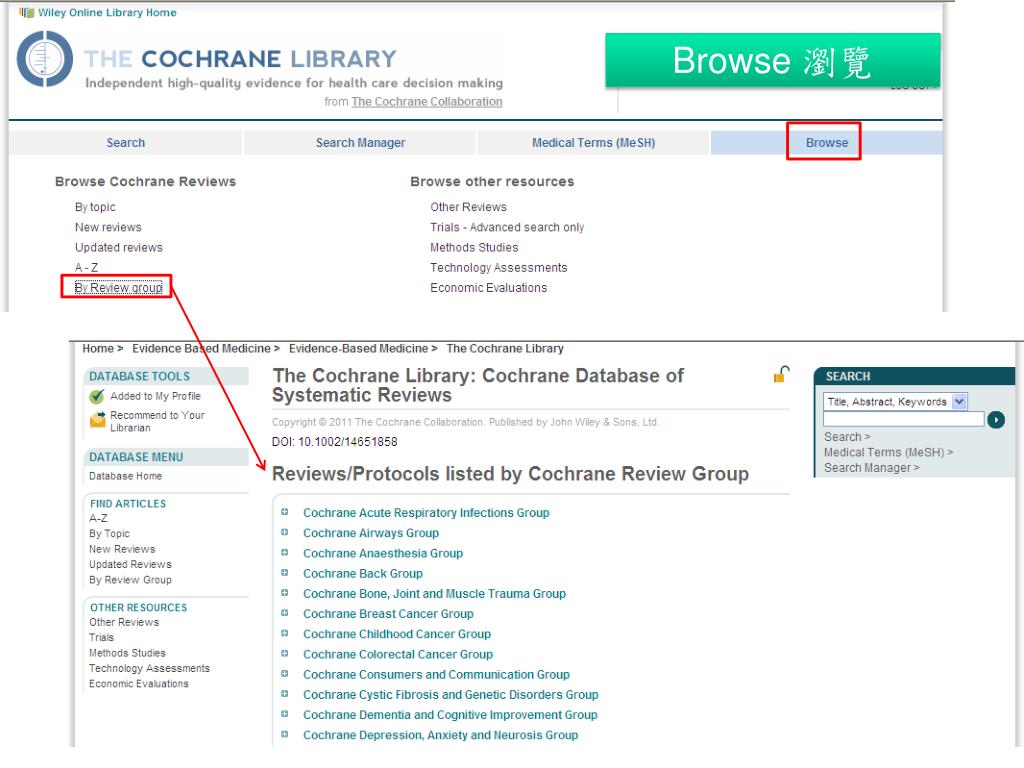This screenshot has height=768, width=1024.
Task: Click New Reviews in Find Articles sidebar
Action: (x=122, y=549)
